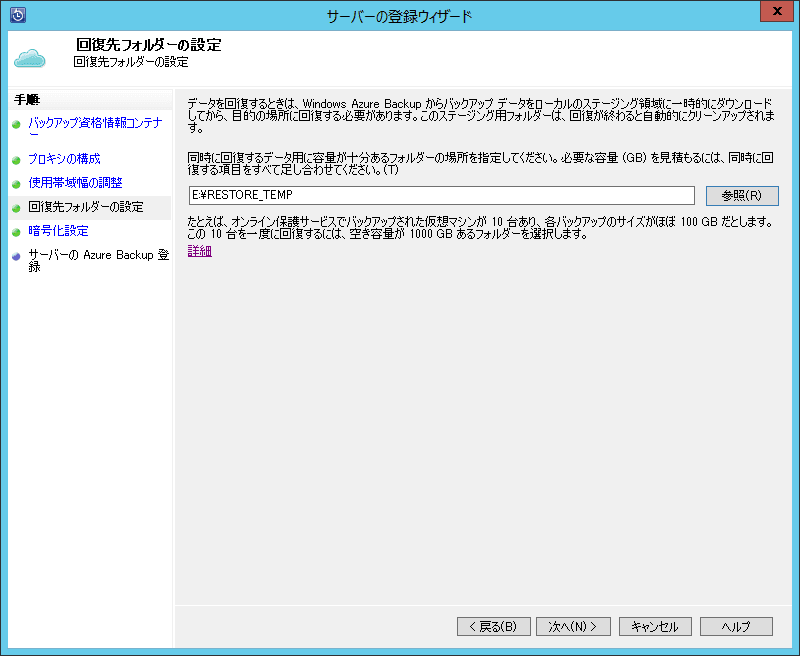800x656 pixels.
Task: Click the 参照(R) browse button
Action: click(744, 195)
